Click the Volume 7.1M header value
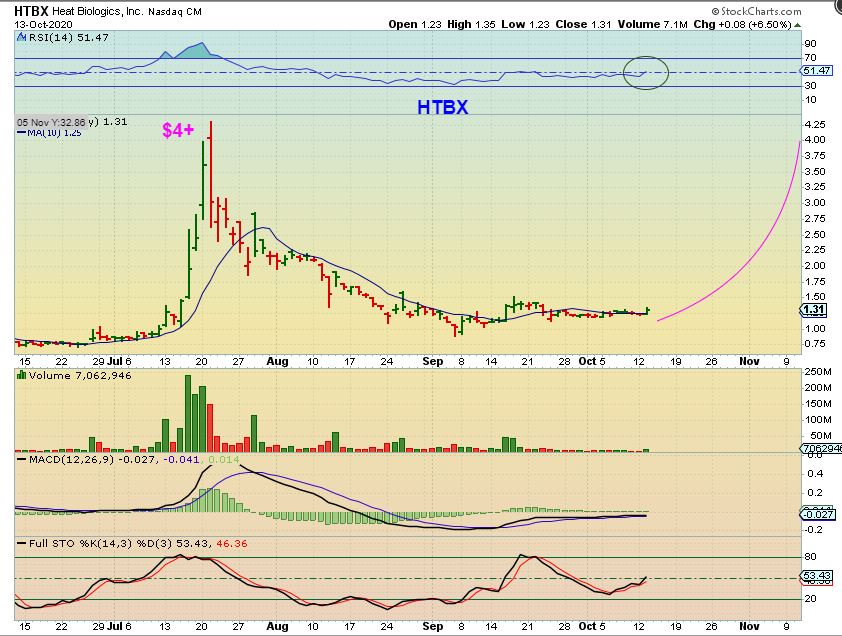The image size is (842, 636). coord(652,24)
